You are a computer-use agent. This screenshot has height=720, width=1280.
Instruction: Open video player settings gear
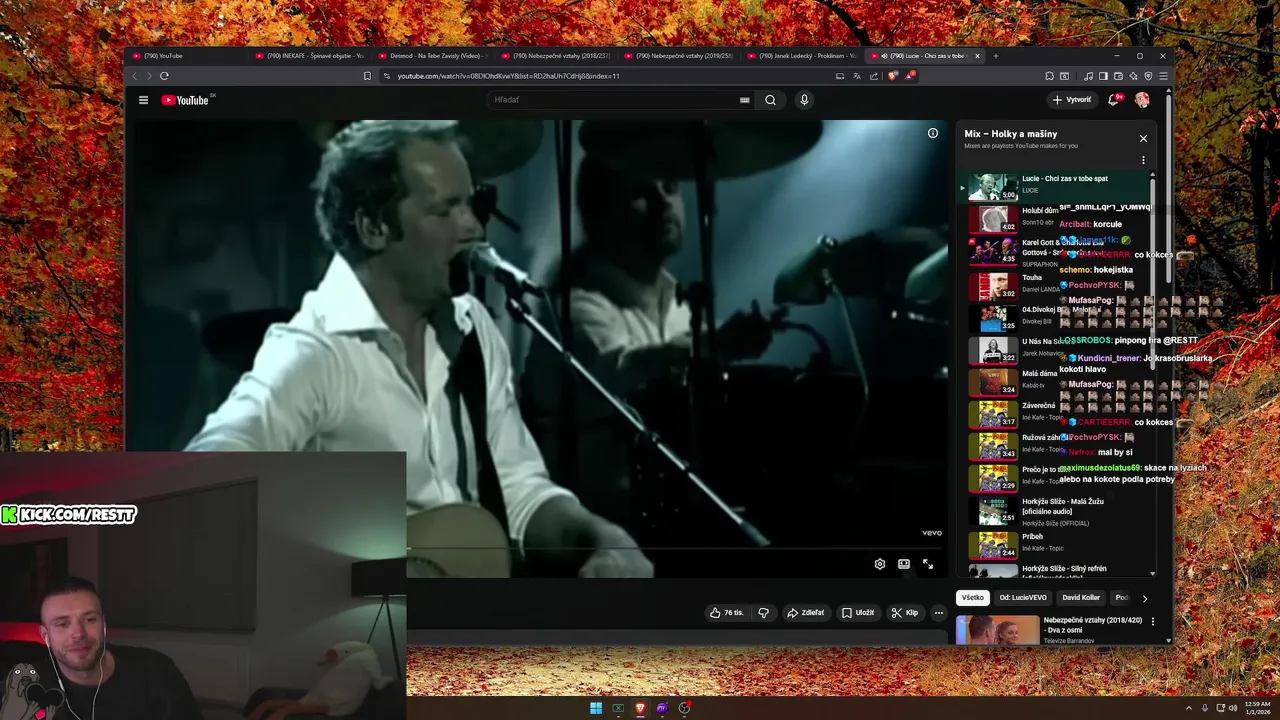point(880,564)
